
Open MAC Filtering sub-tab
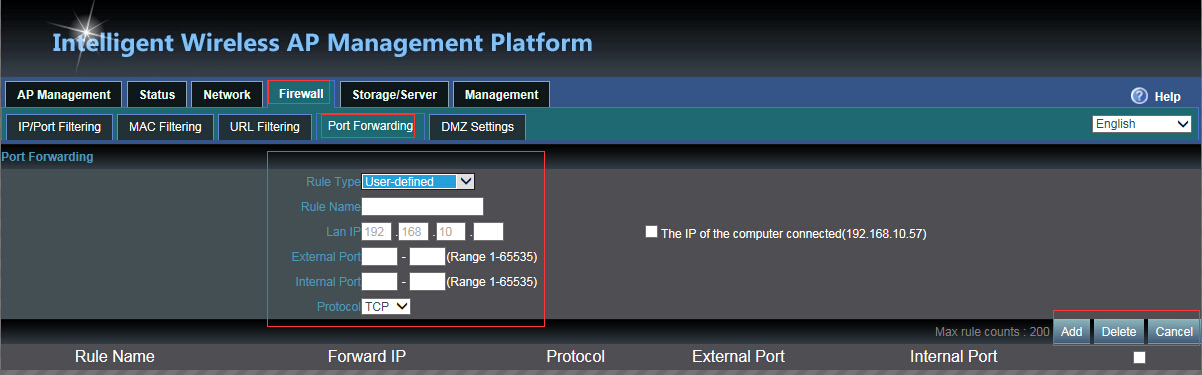[x=165, y=127]
